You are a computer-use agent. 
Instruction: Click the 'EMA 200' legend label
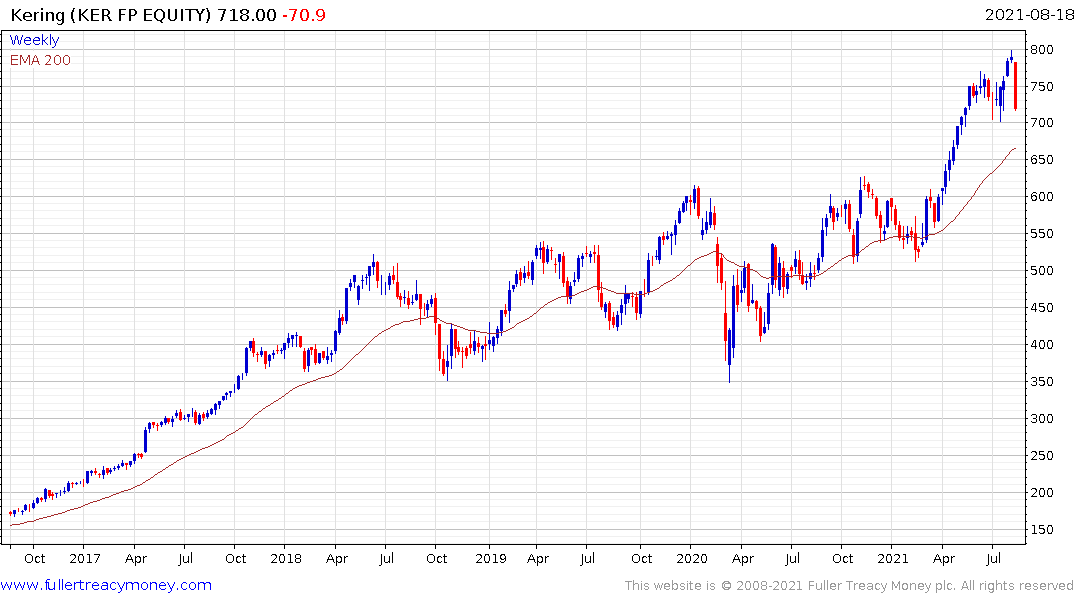tap(40, 60)
